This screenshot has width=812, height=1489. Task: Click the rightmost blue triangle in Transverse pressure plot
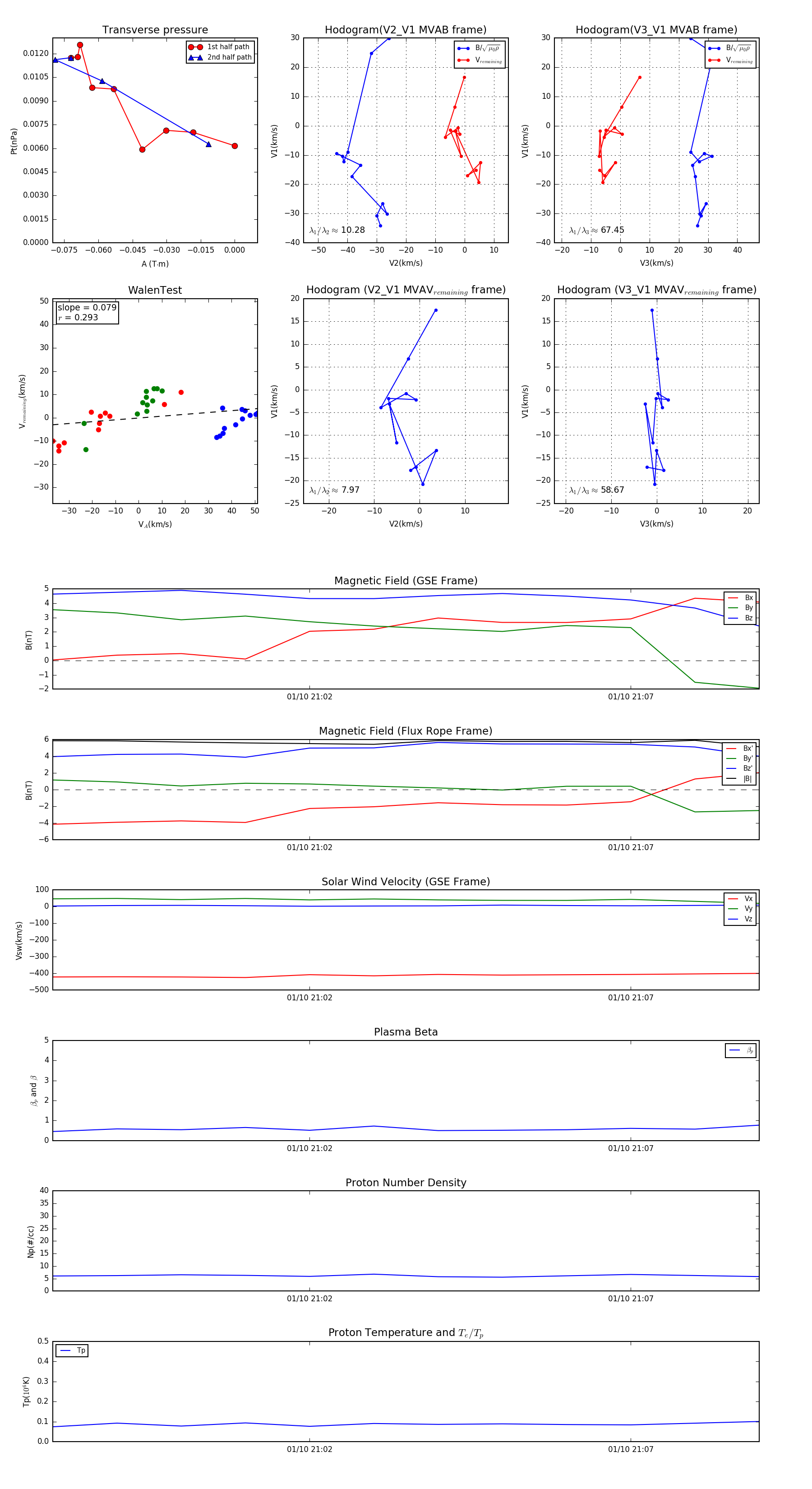pos(208,144)
